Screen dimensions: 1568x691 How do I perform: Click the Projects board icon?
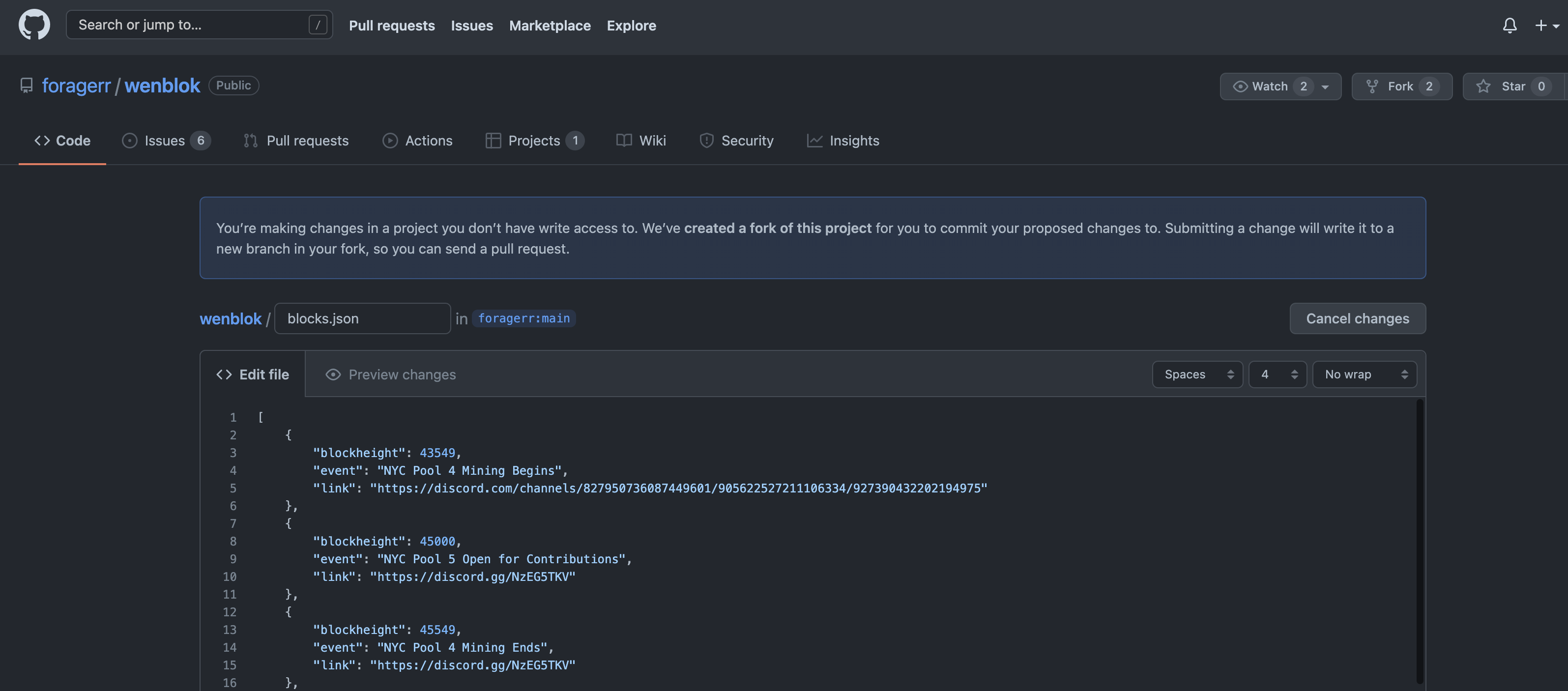tap(493, 141)
